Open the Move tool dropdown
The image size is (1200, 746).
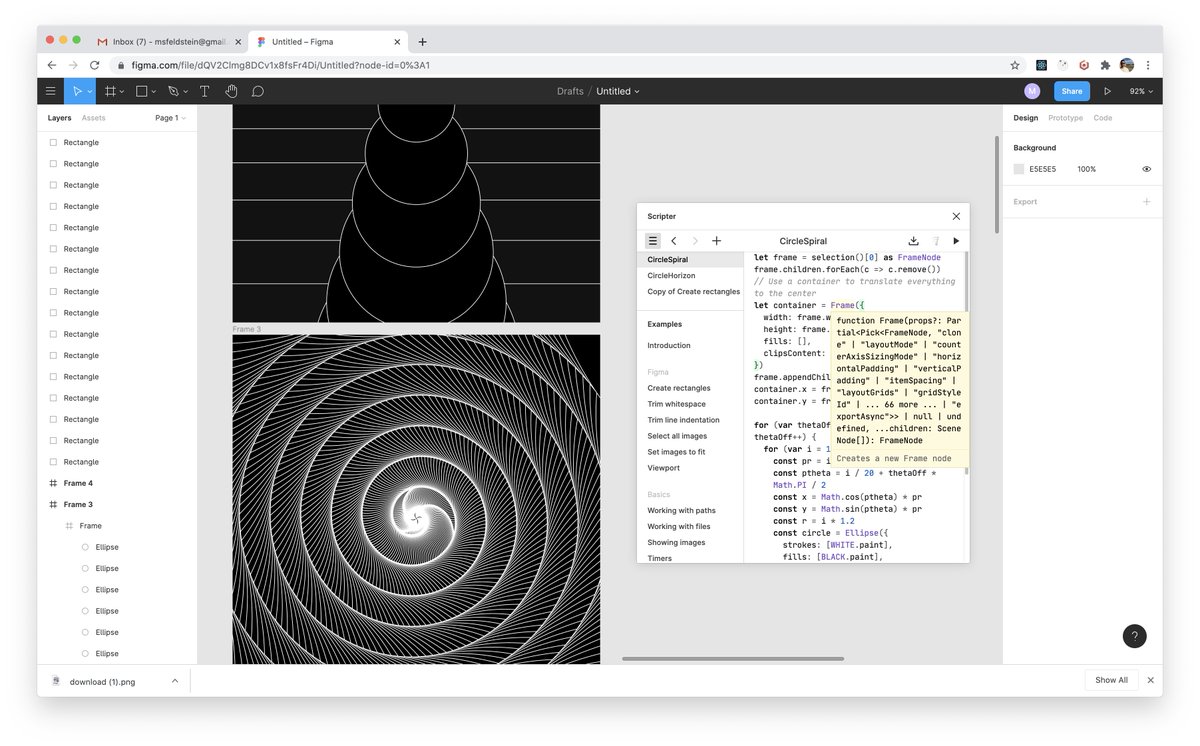pyautogui.click(x=90, y=91)
